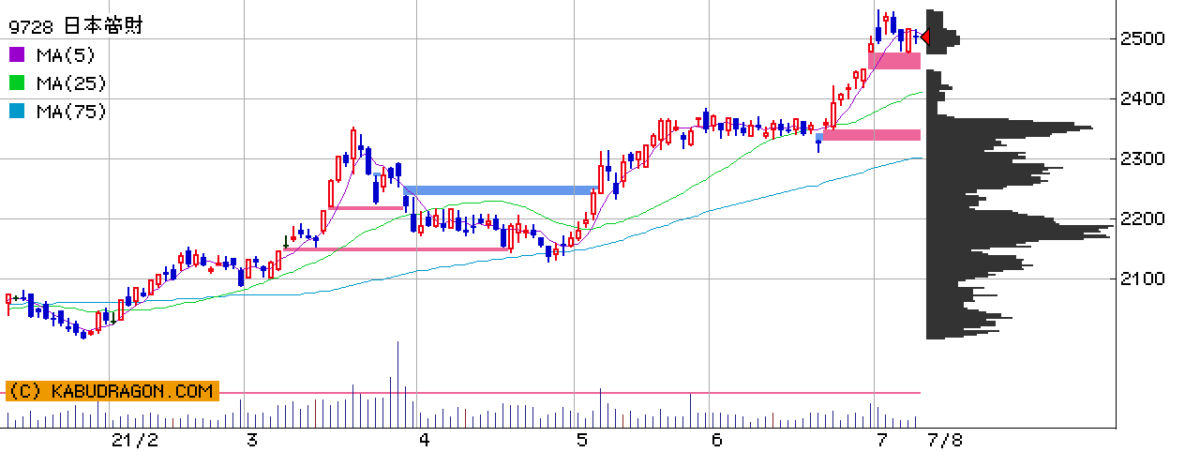Click the blue MA(75) legend swatch
This screenshot has width=1200, height=452.
coord(17,111)
